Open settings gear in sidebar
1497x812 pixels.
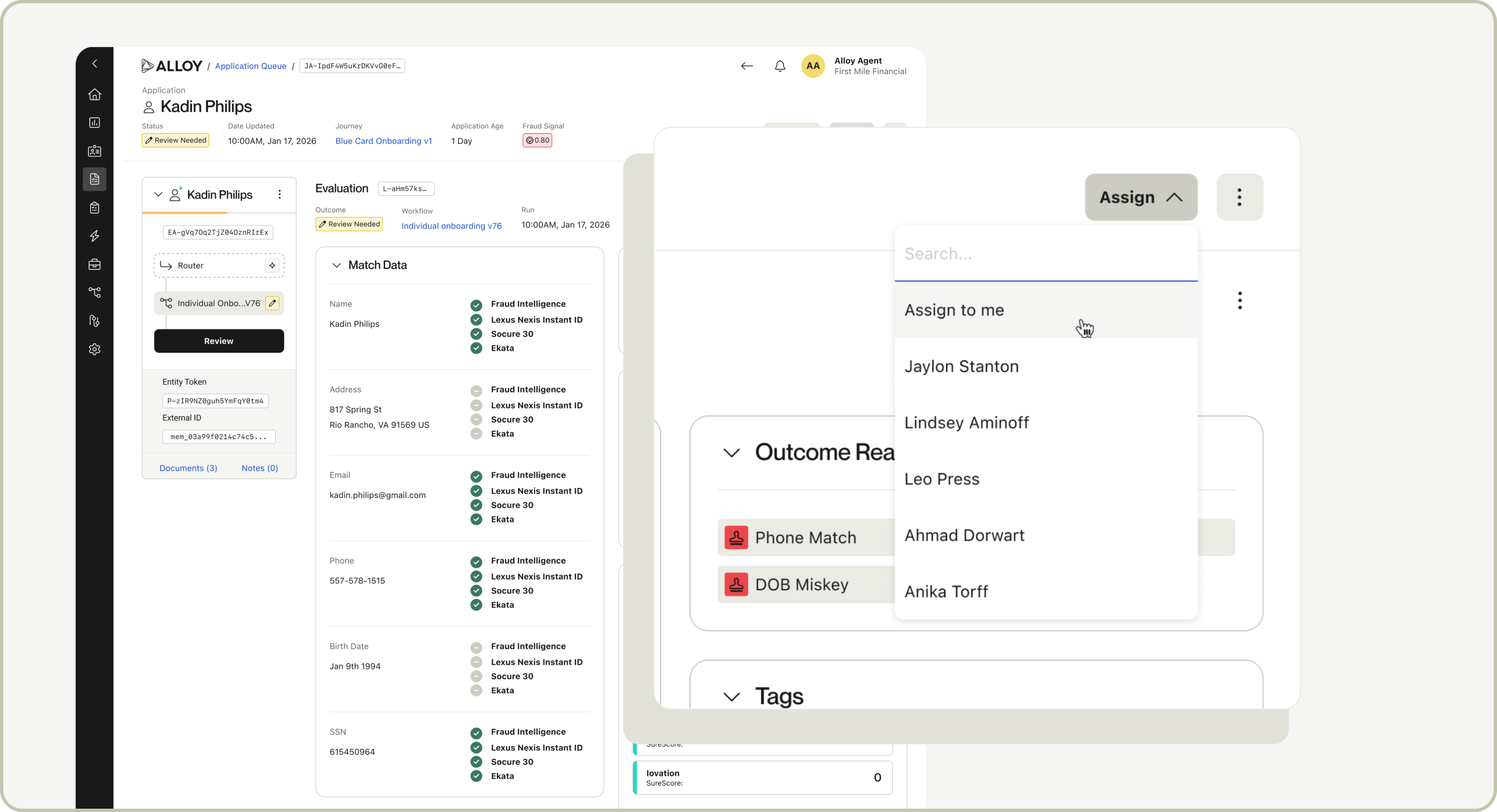coord(95,349)
